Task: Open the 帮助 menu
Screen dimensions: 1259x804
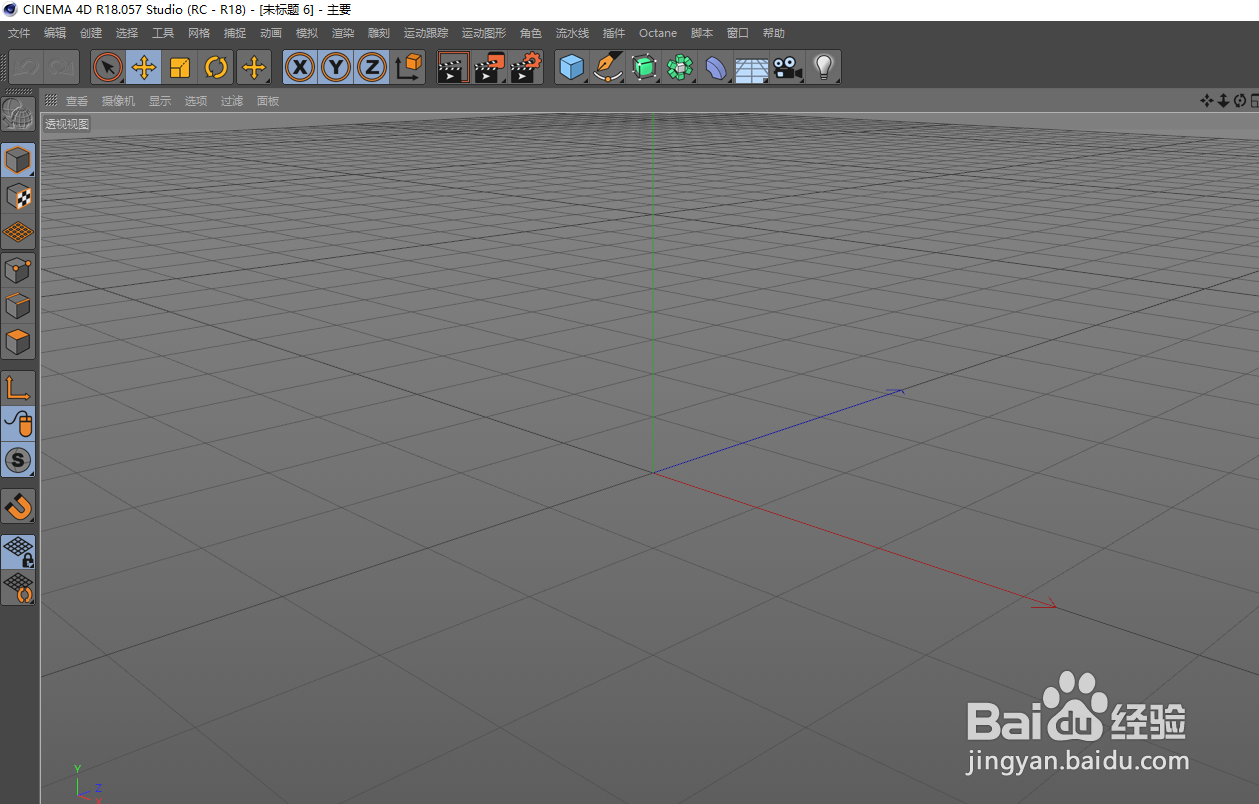Action: 774,33
